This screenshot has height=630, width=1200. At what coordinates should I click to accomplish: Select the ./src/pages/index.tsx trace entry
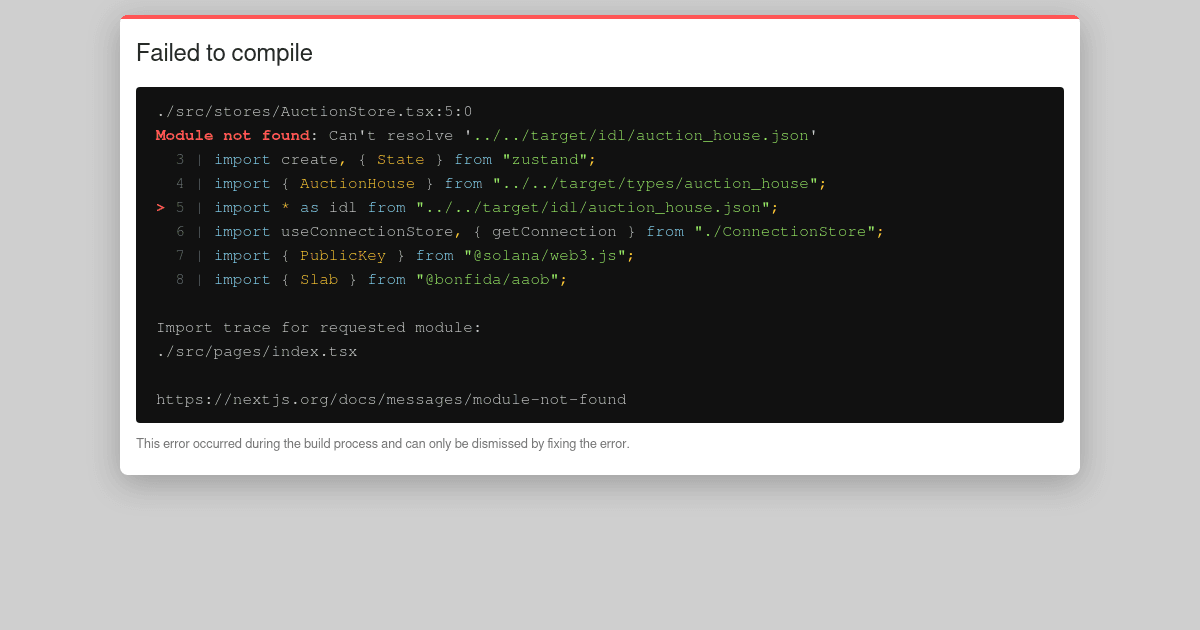[256, 351]
